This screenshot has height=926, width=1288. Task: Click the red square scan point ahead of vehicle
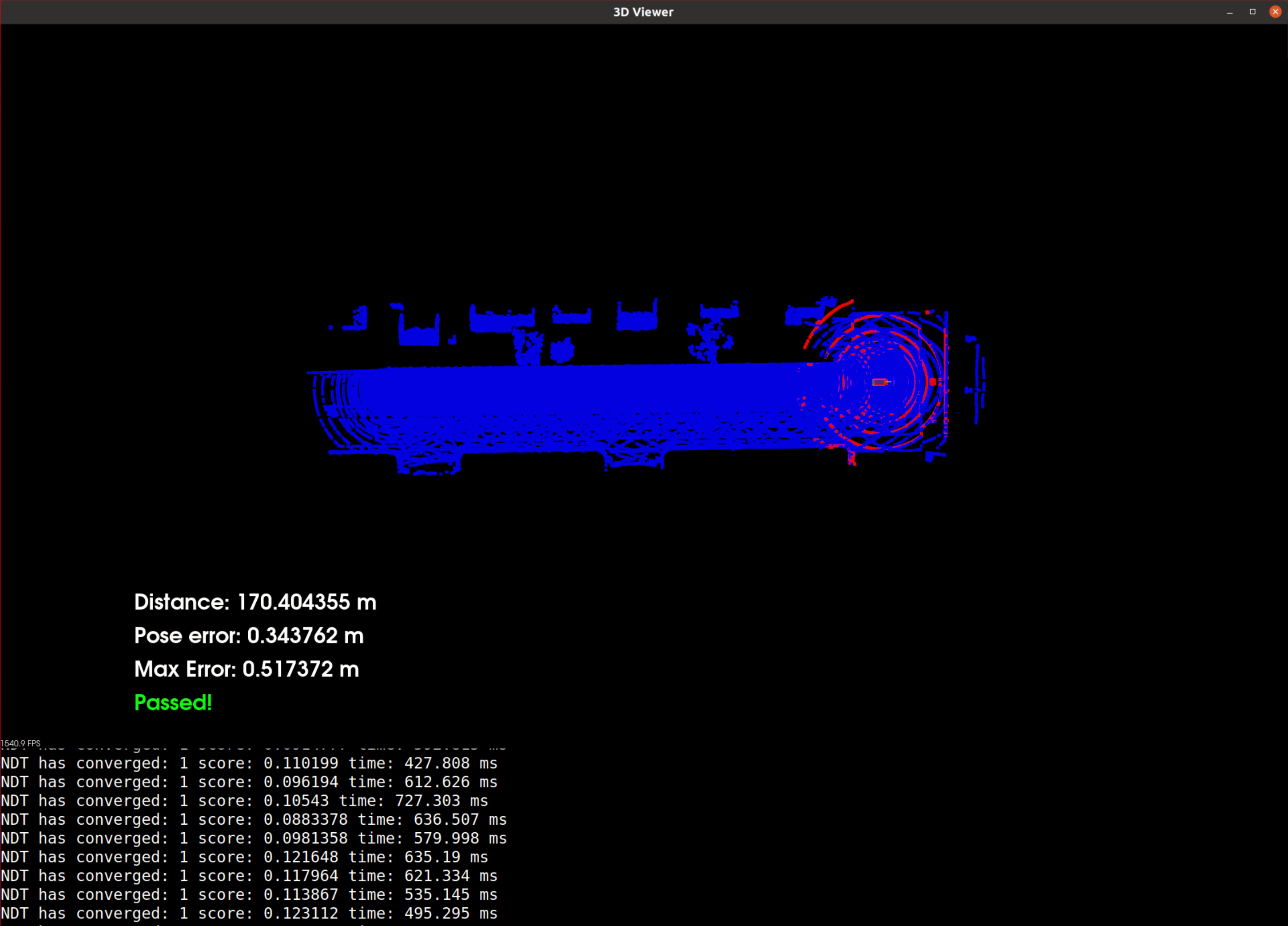click(x=933, y=382)
